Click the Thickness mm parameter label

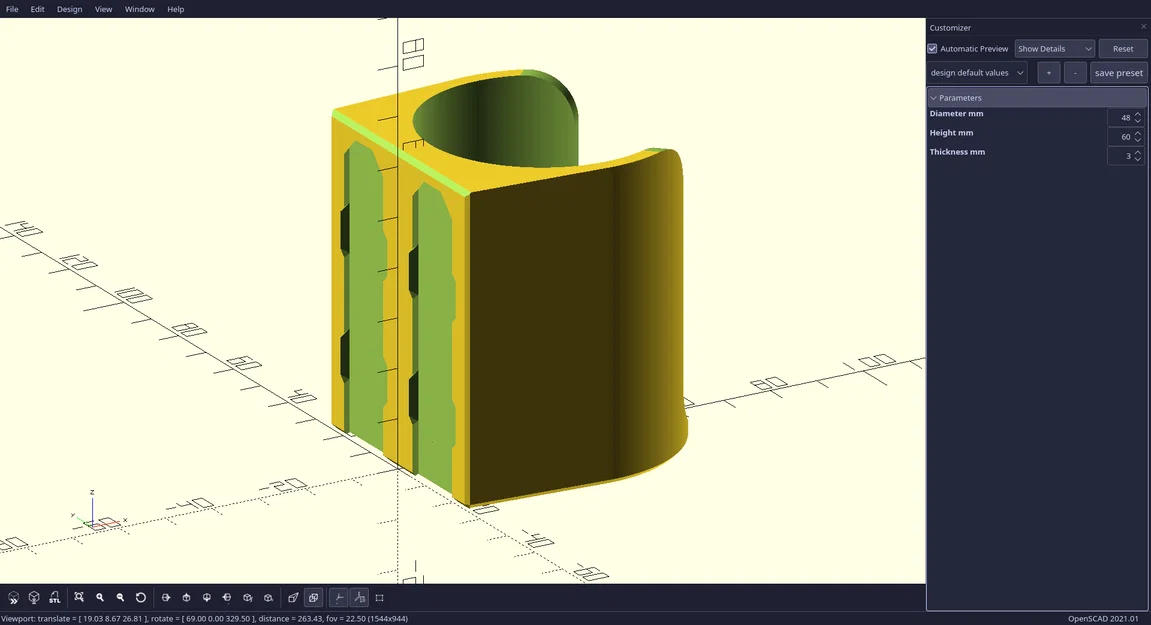pos(957,151)
